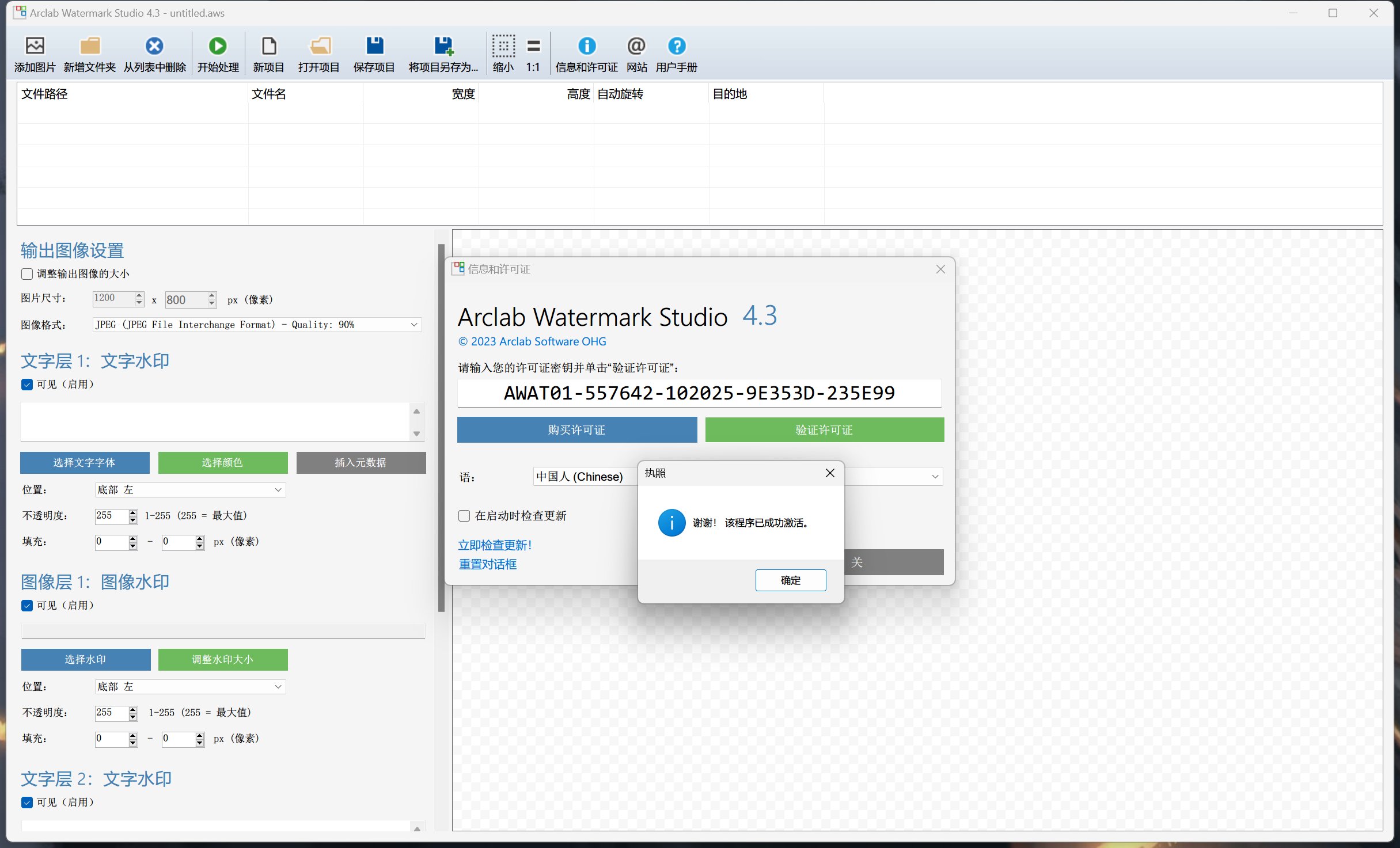Toggle 图像层 1 可见(启用) checkbox
The image size is (1400, 848).
pos(27,605)
